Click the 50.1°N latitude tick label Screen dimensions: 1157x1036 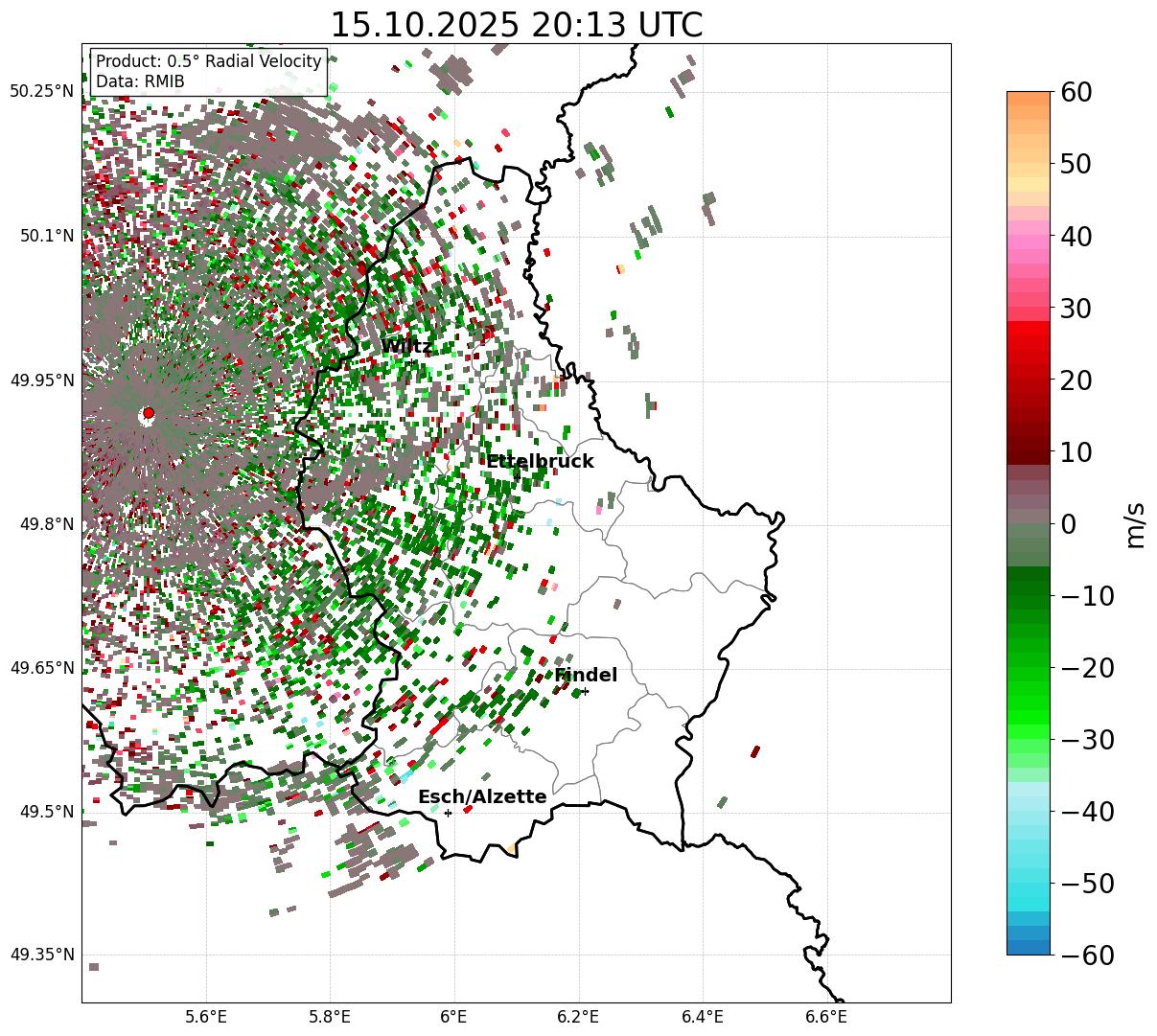click(46, 236)
